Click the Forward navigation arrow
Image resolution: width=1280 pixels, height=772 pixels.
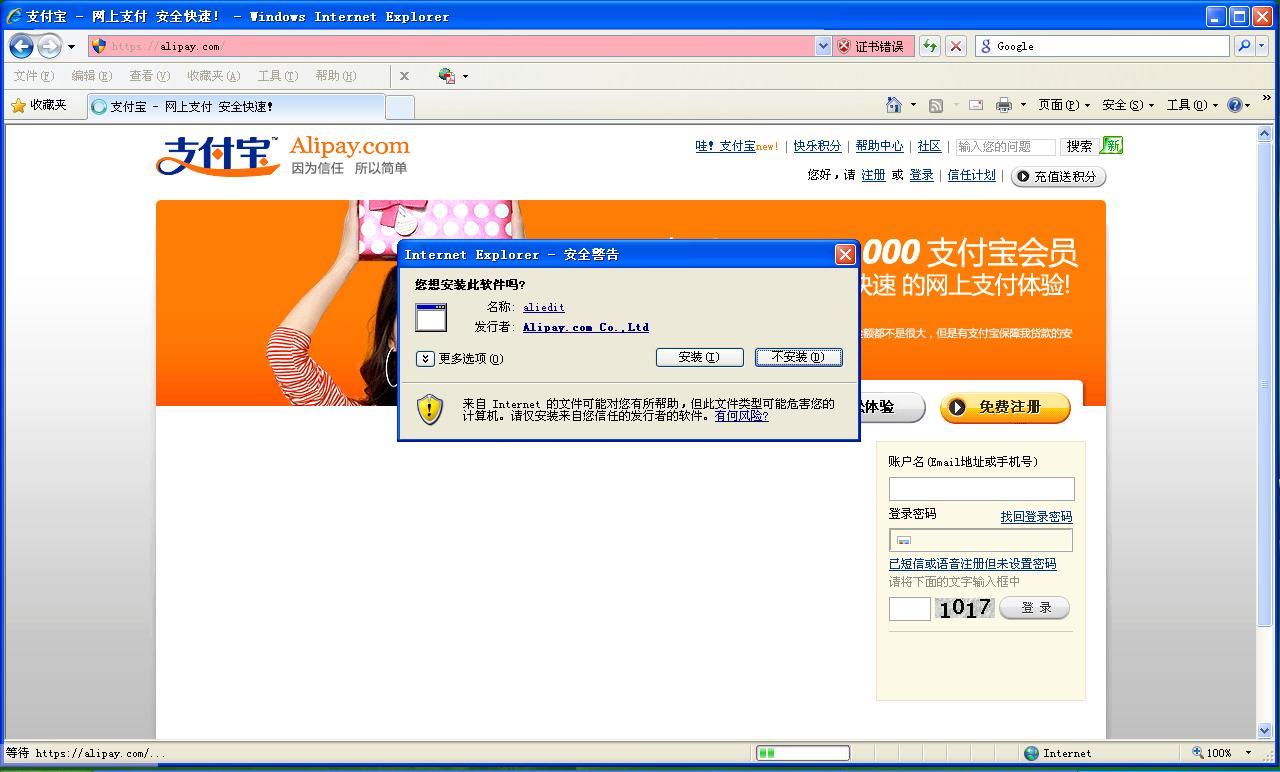(49, 46)
